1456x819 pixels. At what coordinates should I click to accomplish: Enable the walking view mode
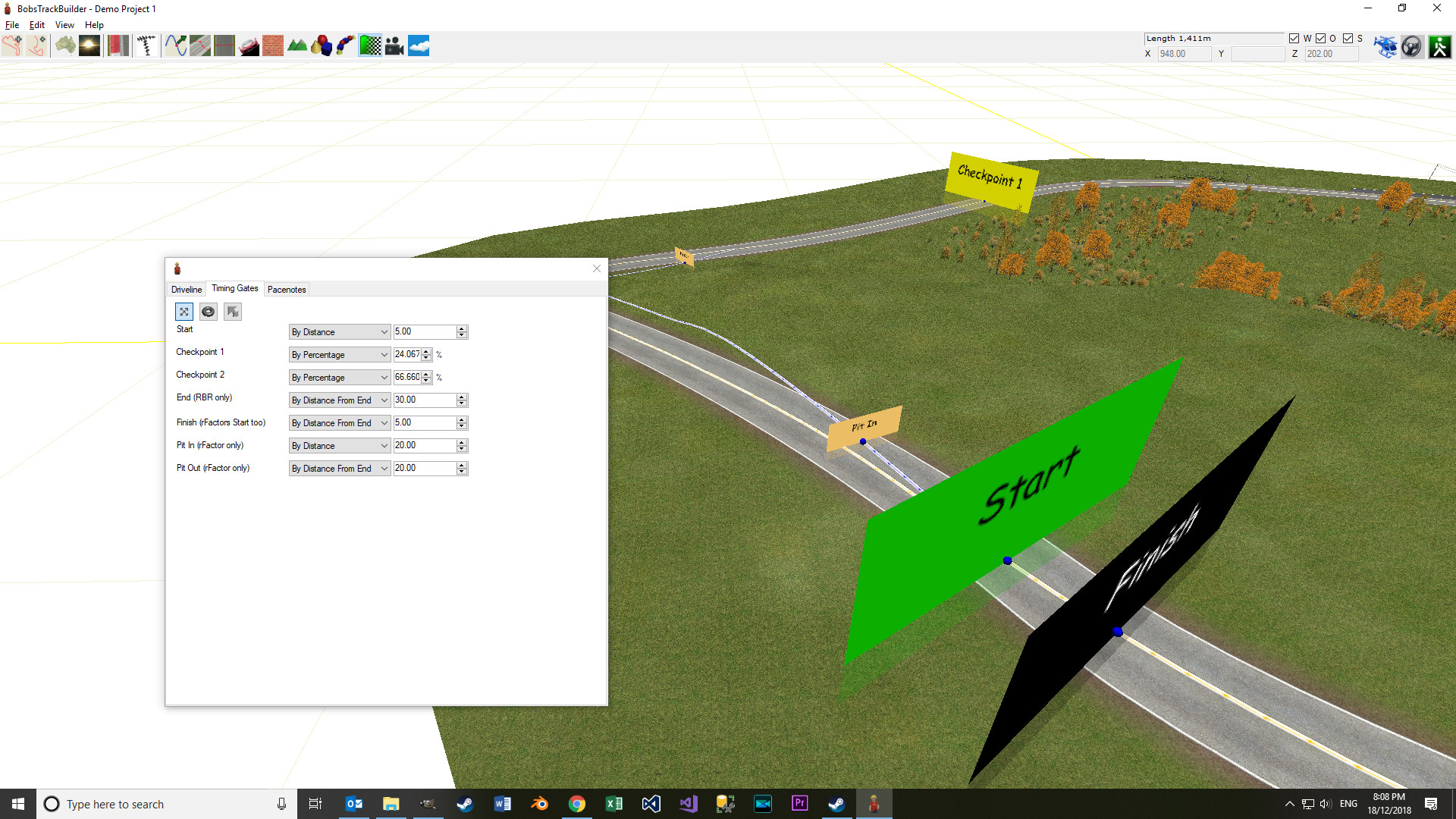1439,45
